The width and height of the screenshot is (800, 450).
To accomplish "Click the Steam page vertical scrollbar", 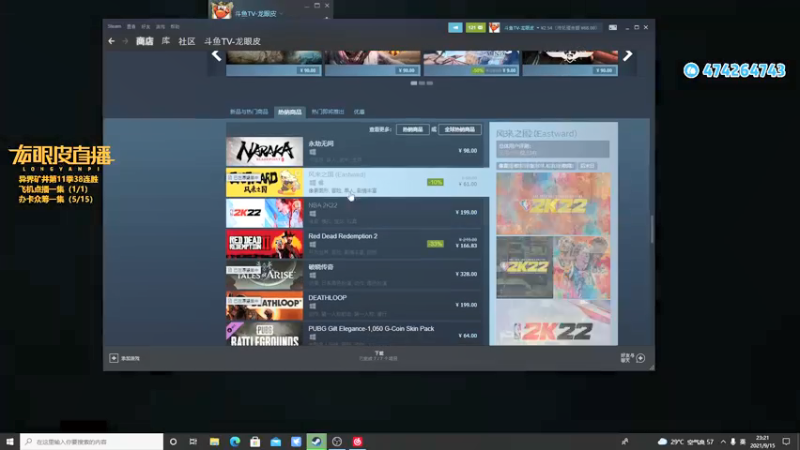I will [652, 229].
